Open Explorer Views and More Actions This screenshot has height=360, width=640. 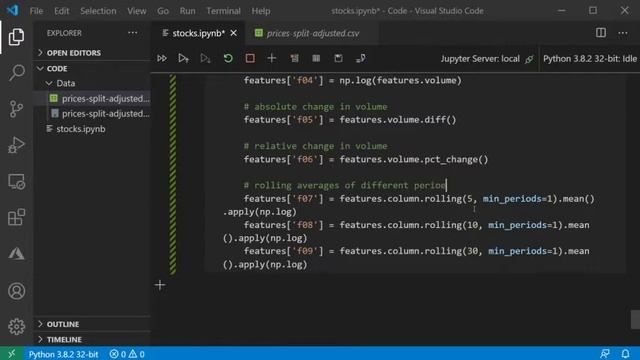point(133,33)
